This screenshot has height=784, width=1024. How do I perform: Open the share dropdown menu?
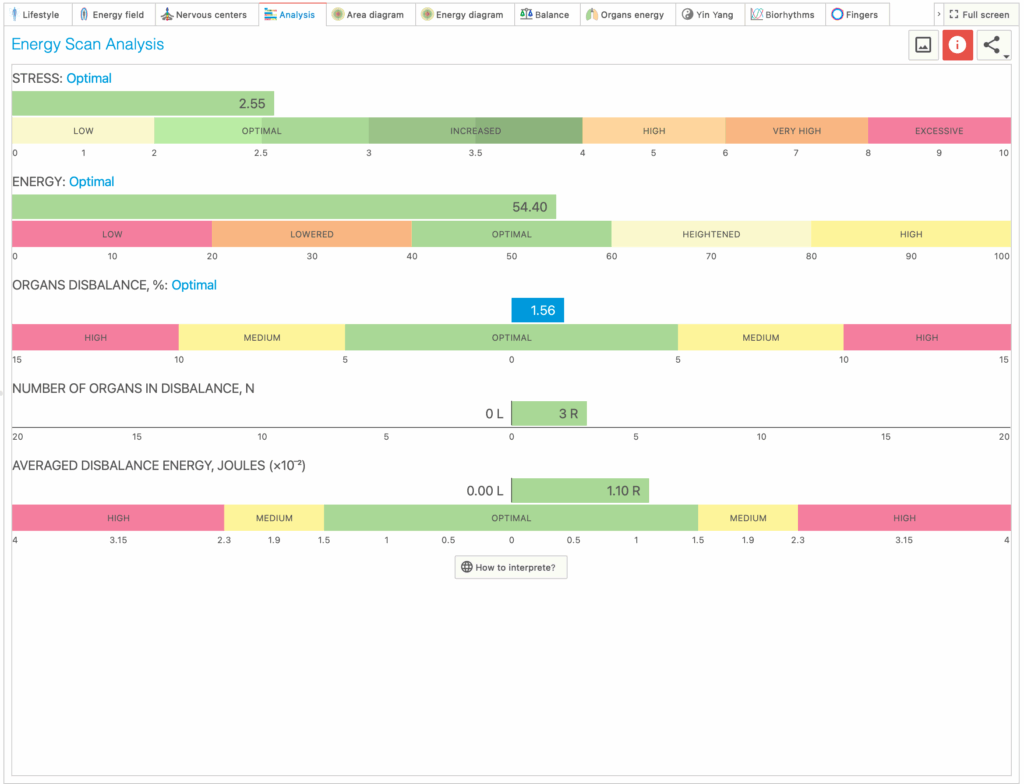(993, 45)
